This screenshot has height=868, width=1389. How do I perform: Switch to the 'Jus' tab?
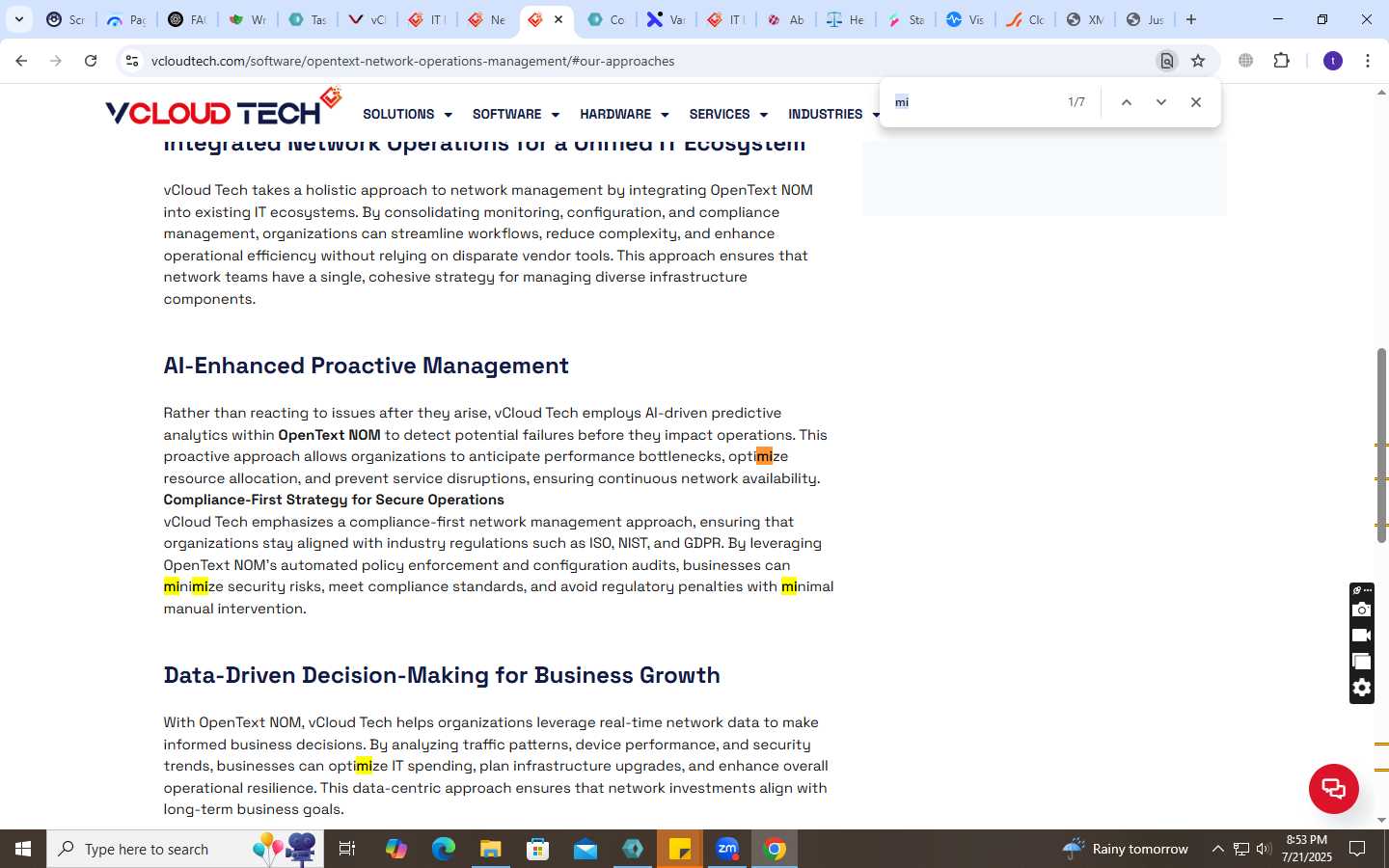(x=1145, y=19)
